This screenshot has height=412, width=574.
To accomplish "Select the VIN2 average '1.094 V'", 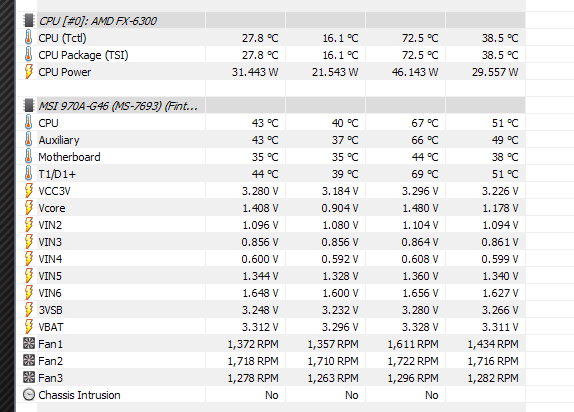I will click(x=500, y=225).
